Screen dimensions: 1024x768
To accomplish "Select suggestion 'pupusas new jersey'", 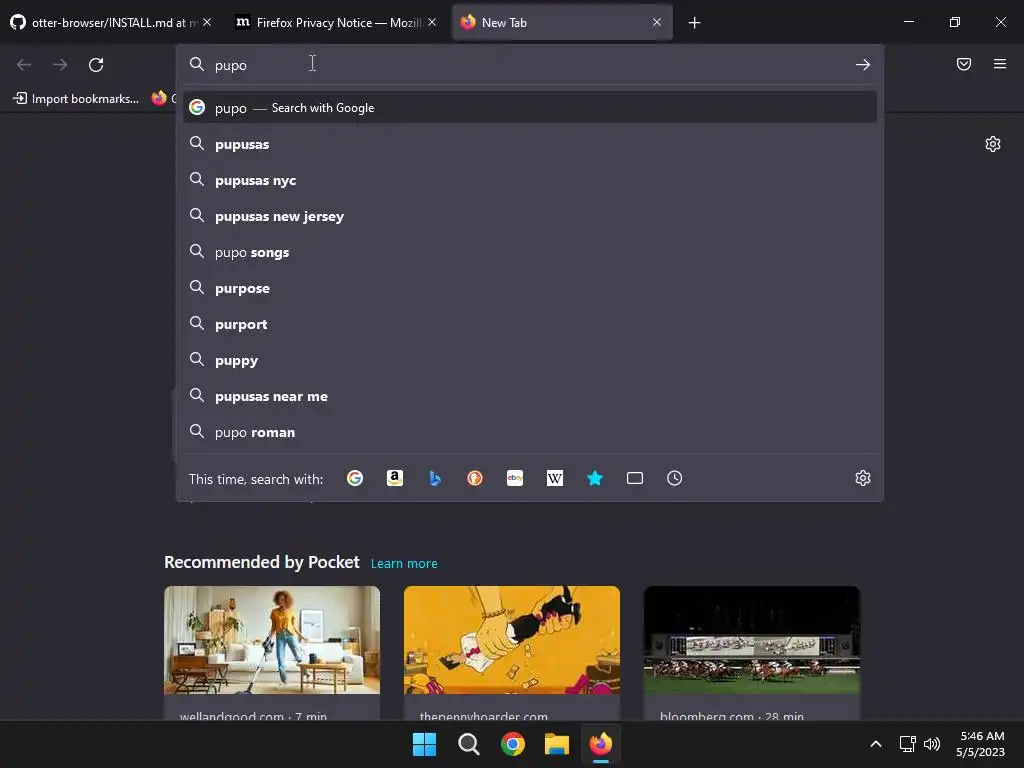I will point(530,216).
